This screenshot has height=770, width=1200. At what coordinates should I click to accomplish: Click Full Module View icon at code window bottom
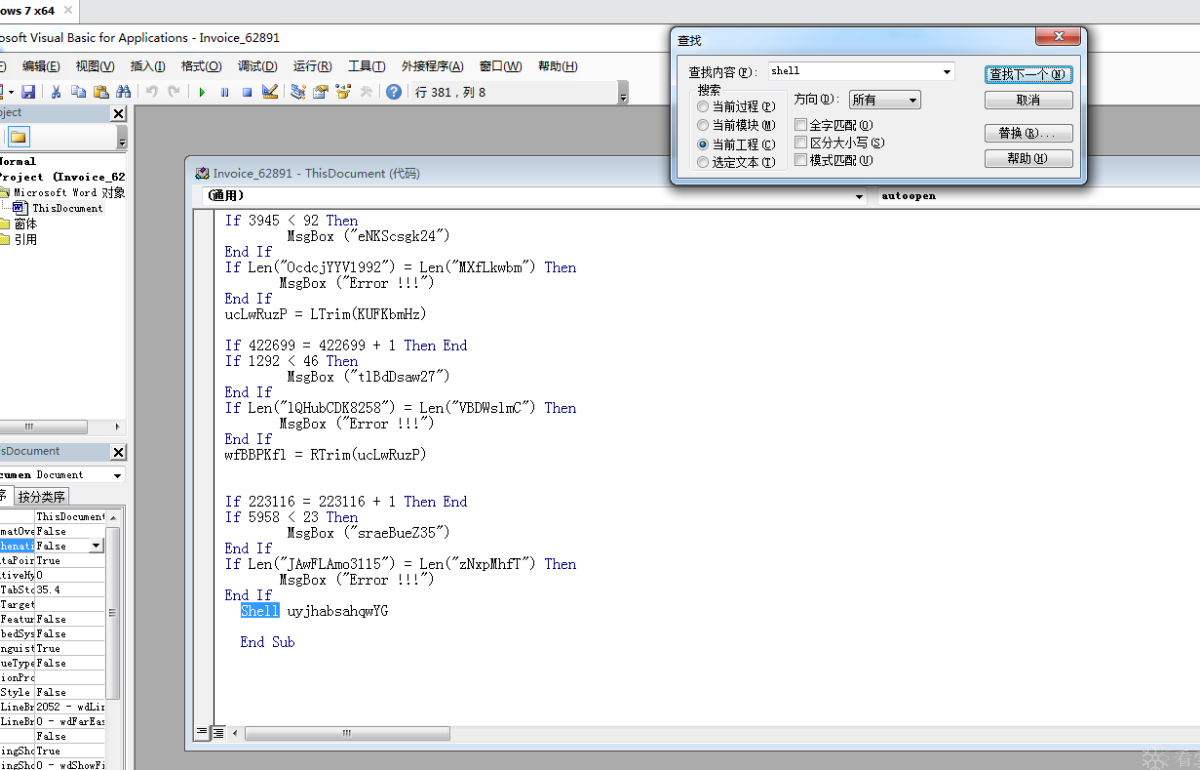click(218, 733)
